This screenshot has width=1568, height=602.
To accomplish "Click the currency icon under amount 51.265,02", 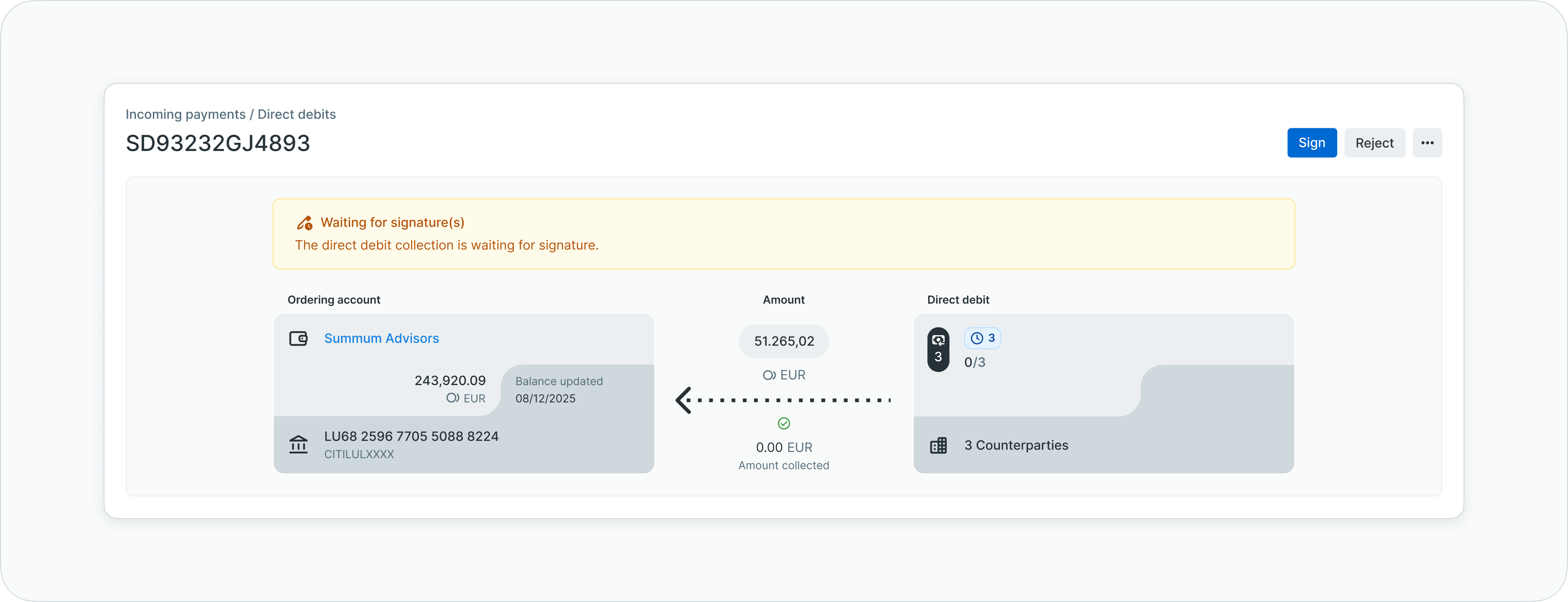I will click(769, 375).
